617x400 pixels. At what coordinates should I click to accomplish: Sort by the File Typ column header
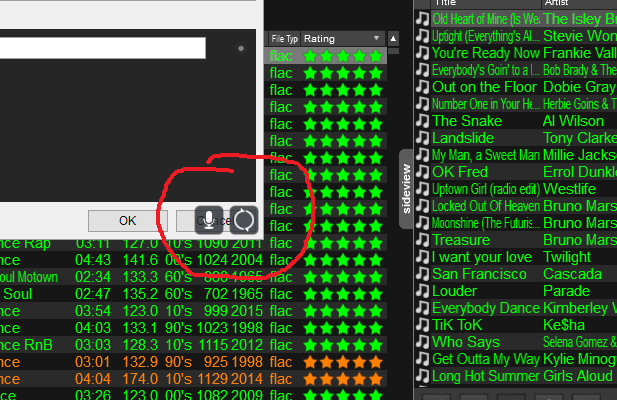pos(284,39)
